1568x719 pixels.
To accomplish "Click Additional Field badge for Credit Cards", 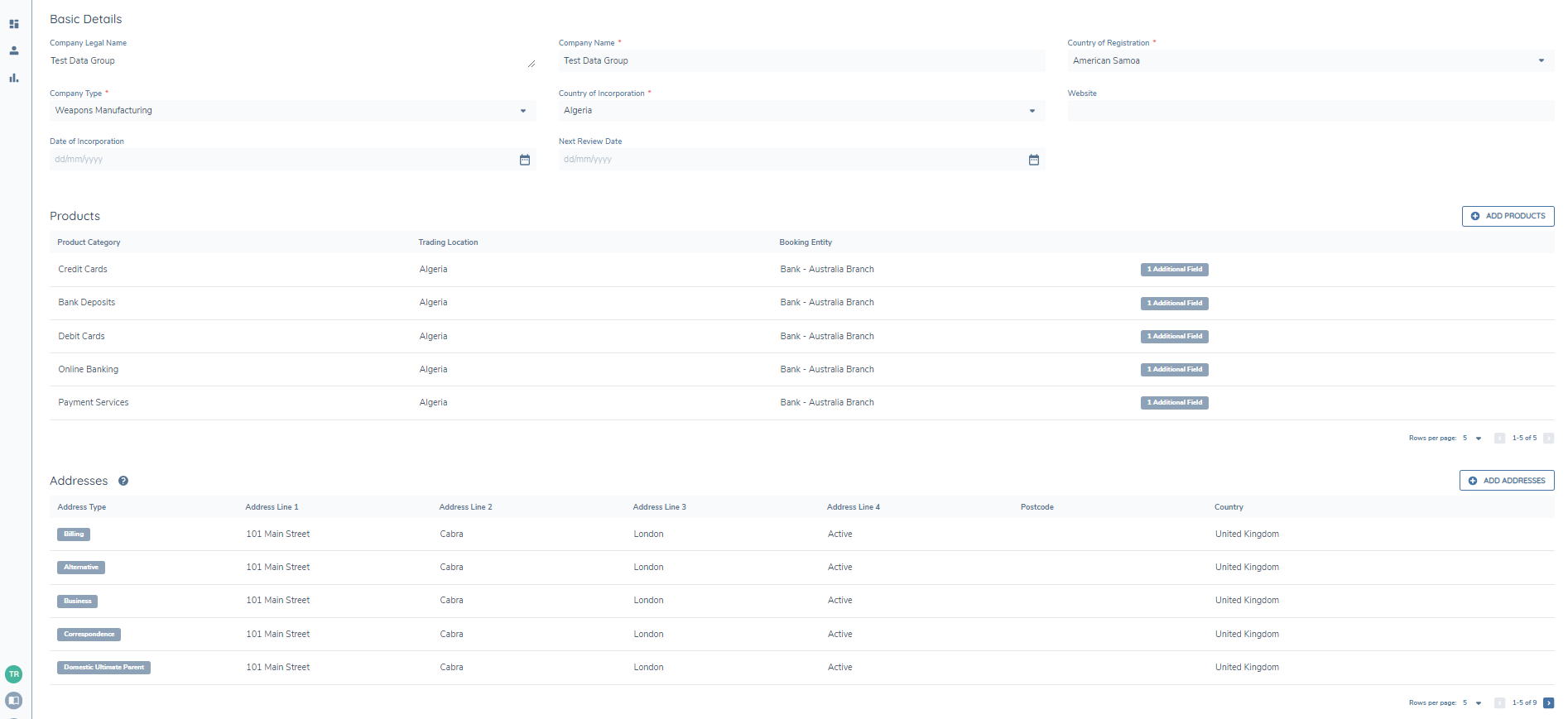I will pos(1174,270).
